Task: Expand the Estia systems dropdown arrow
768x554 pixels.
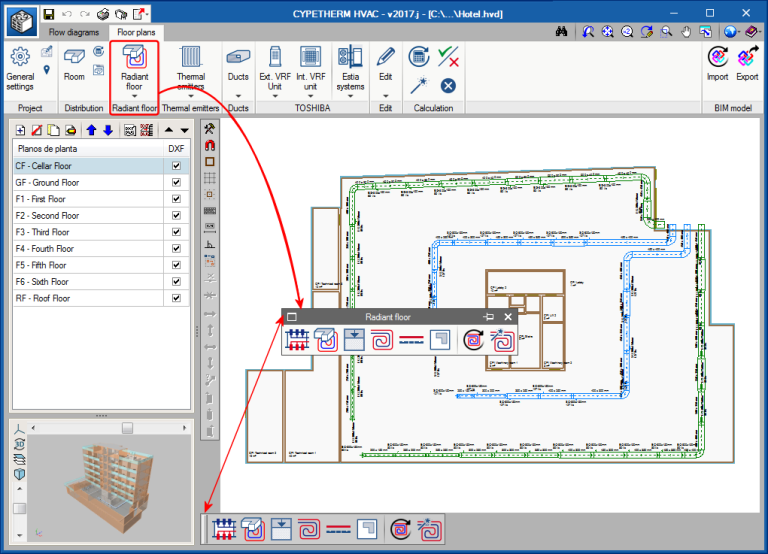Action: pyautogui.click(x=350, y=96)
